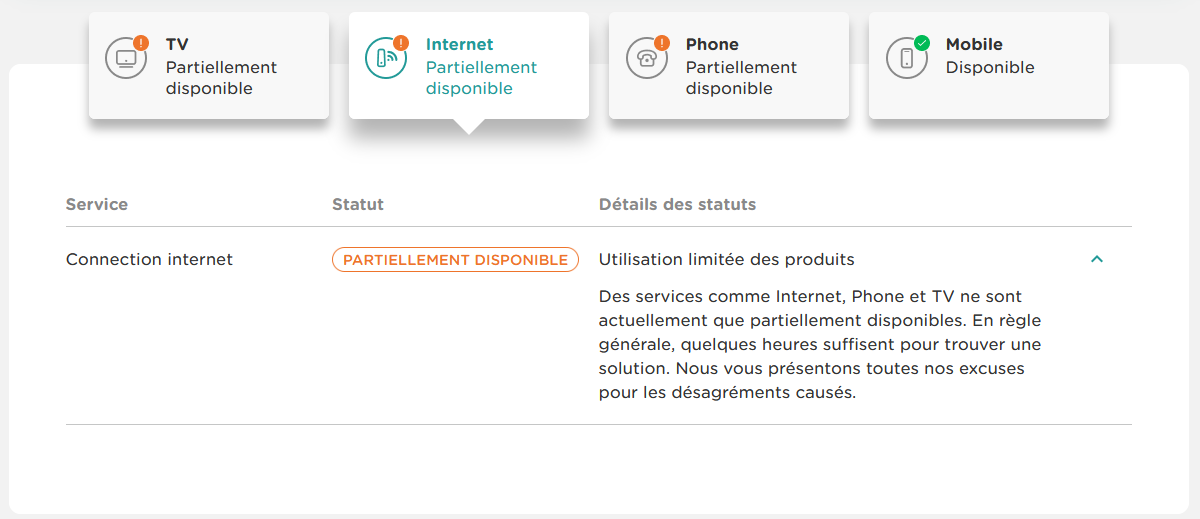The image size is (1200, 519).
Task: Click the 'Service' column header
Action: (x=97, y=204)
